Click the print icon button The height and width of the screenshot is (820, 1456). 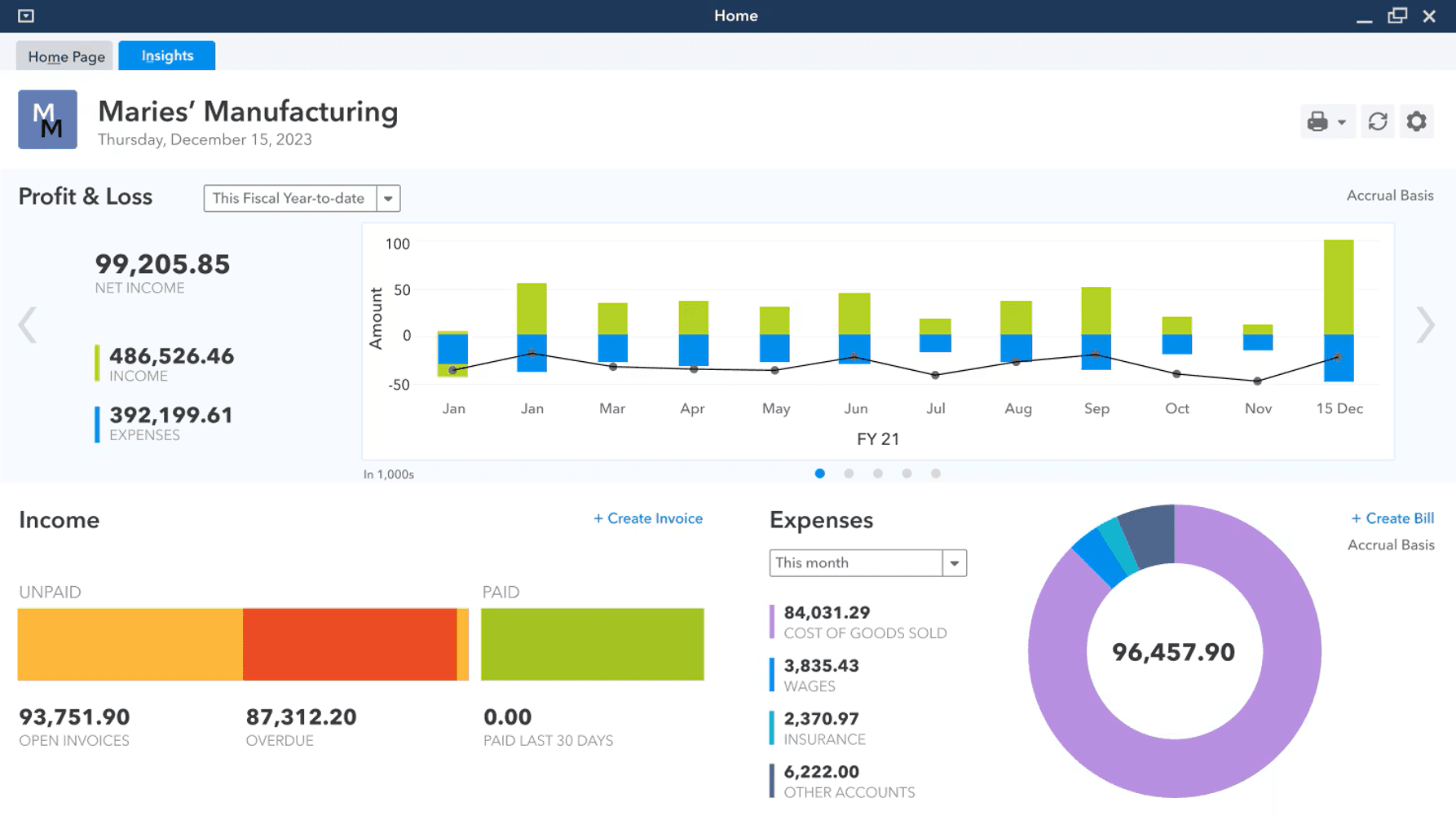[x=1317, y=121]
